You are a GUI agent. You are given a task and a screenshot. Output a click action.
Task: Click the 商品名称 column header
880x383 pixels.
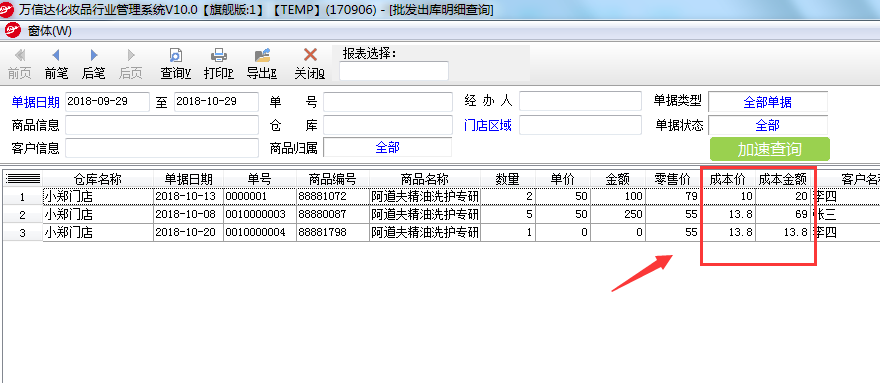425,180
